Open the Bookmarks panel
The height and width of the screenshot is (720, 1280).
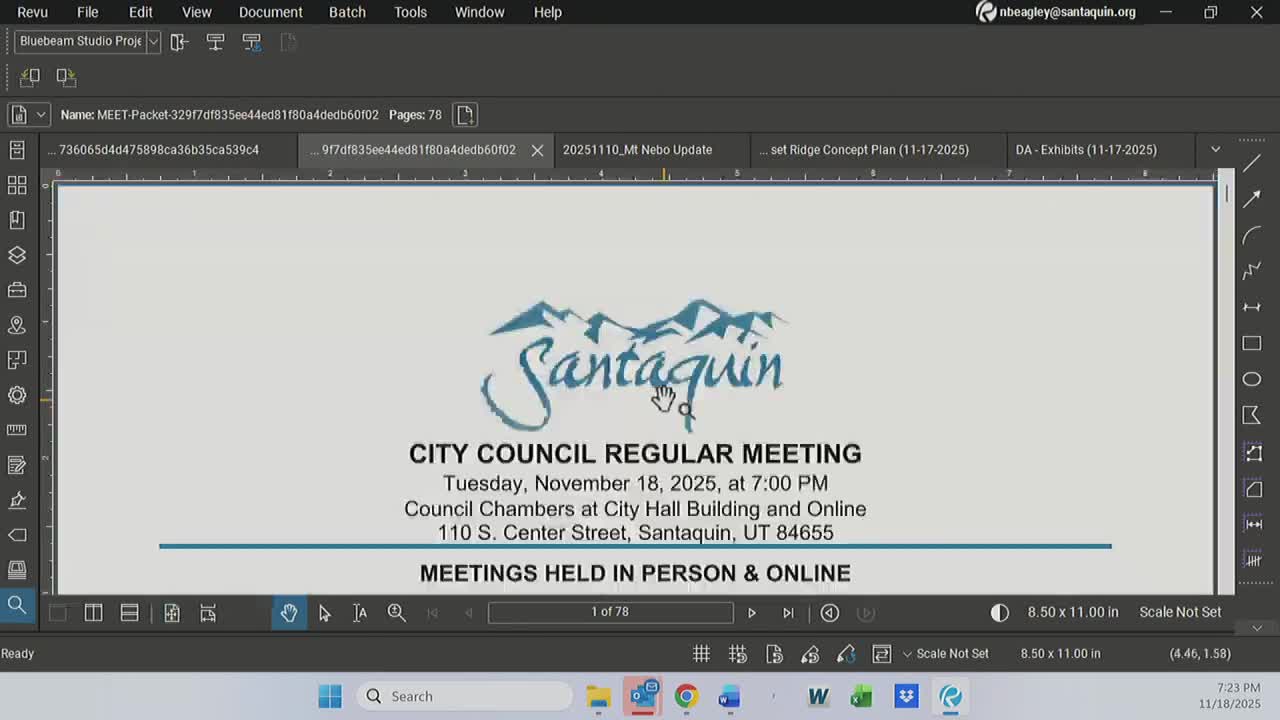pos(16,220)
